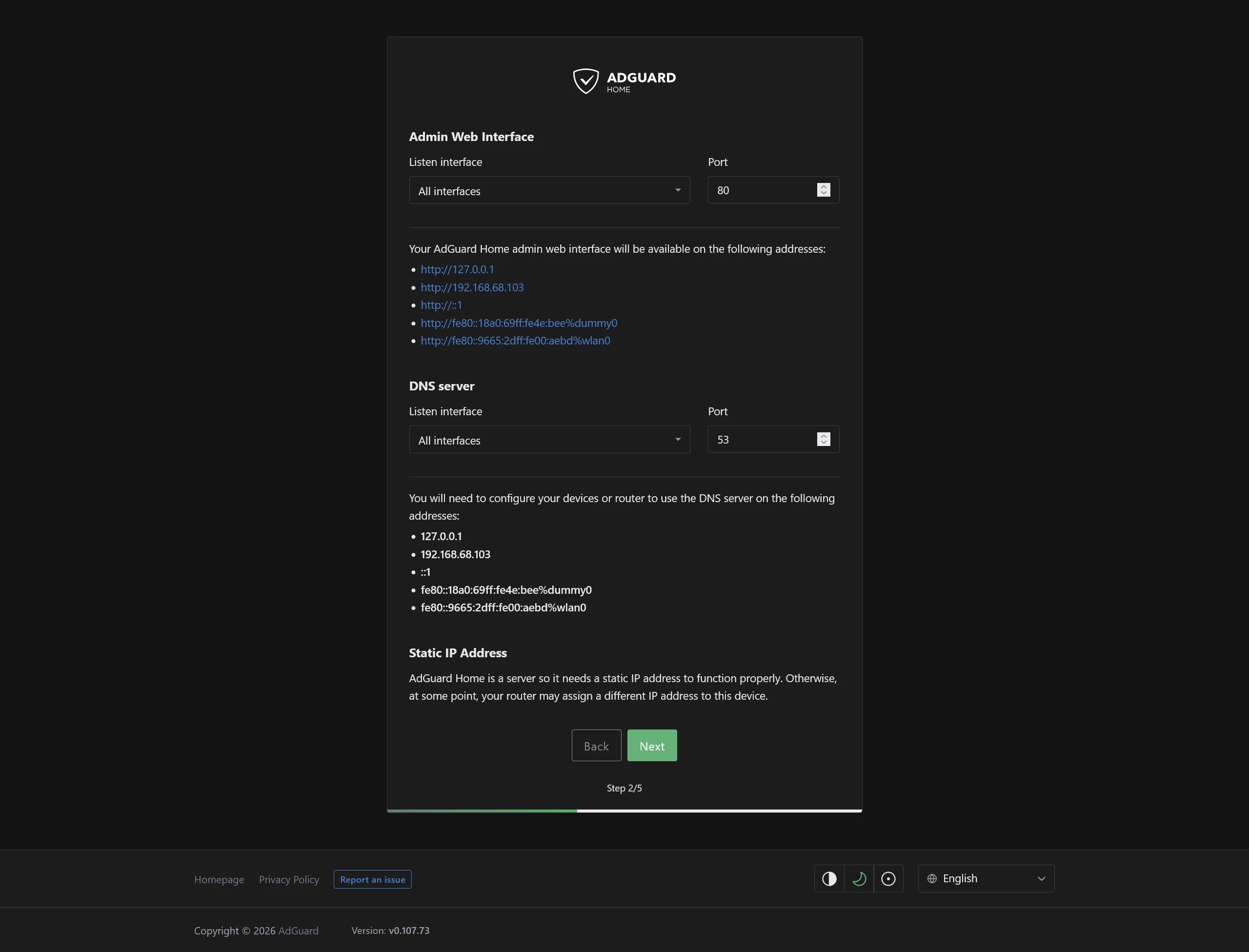The width and height of the screenshot is (1249, 952).
Task: Decrement the DNS server port with stepper arrow
Action: click(x=823, y=443)
